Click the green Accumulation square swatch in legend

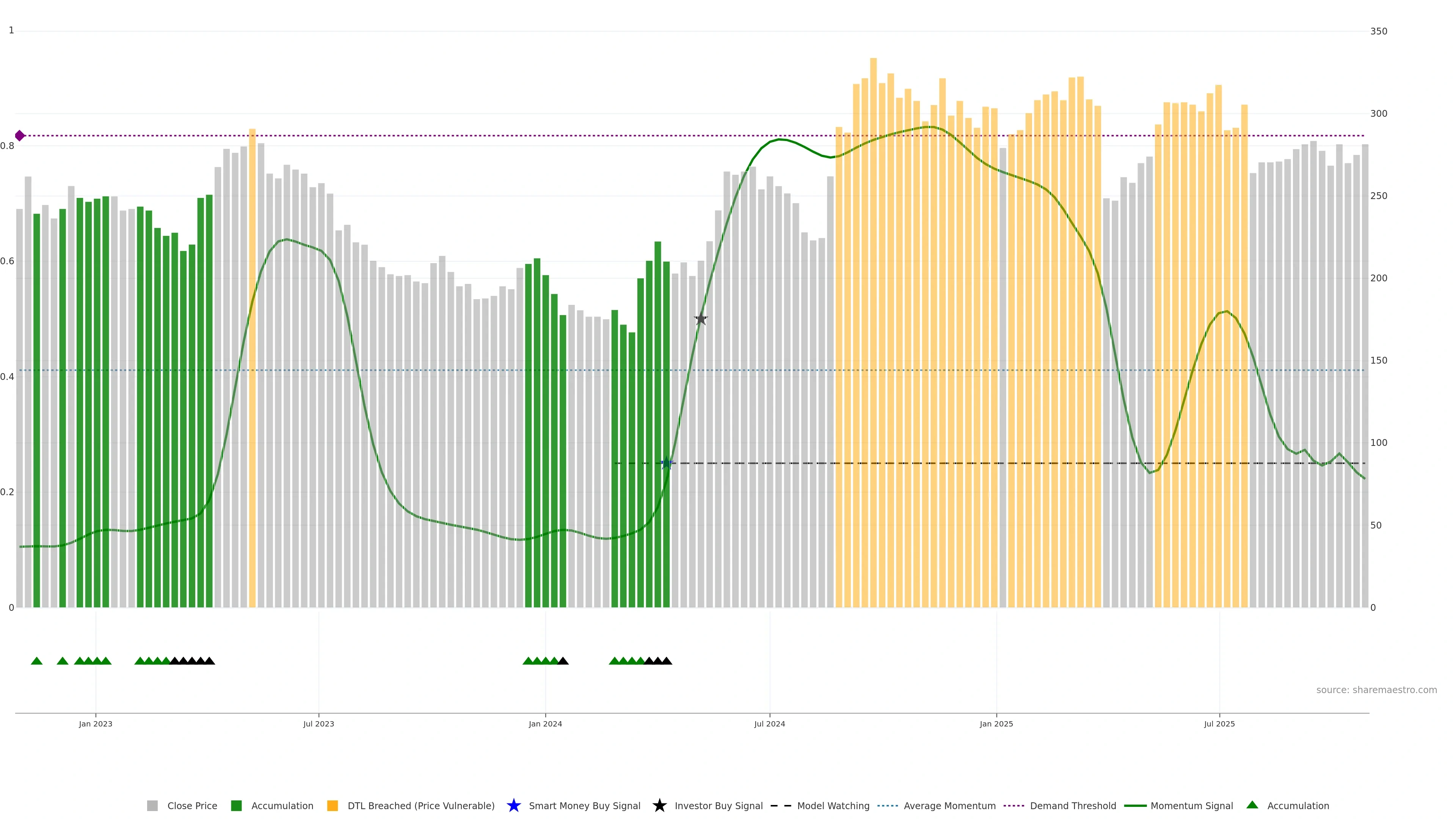[236, 806]
